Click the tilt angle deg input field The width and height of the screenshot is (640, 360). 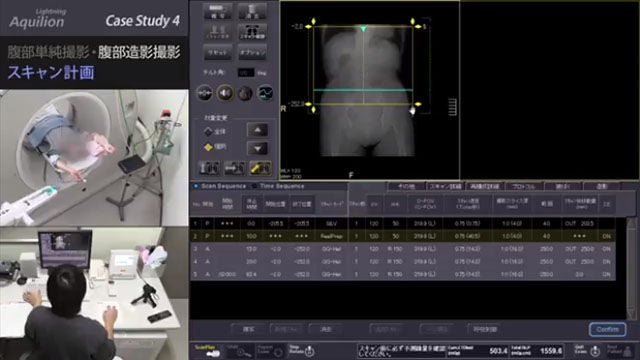point(246,73)
